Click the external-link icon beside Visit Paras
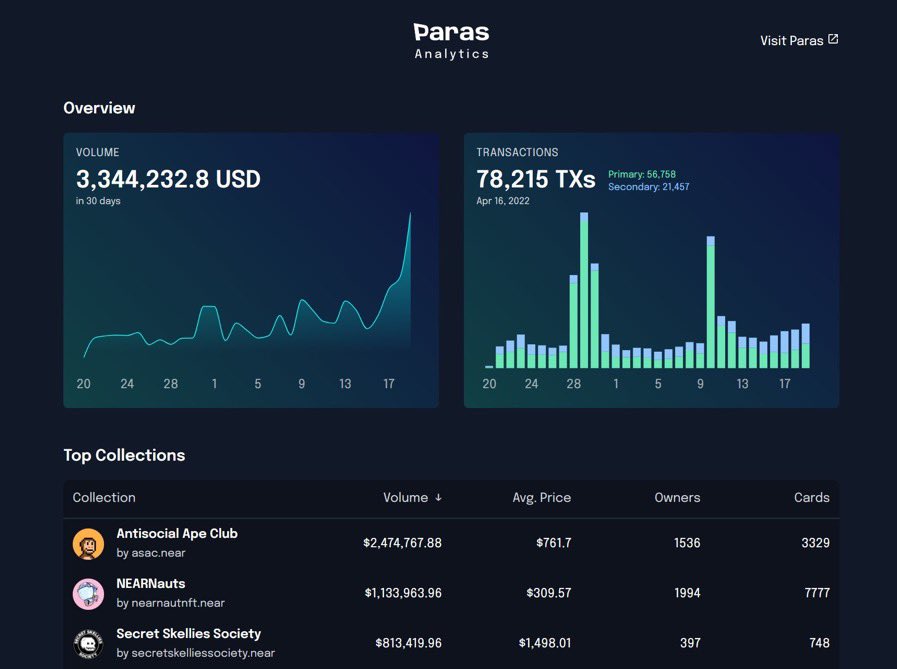897x669 pixels. pos(833,39)
